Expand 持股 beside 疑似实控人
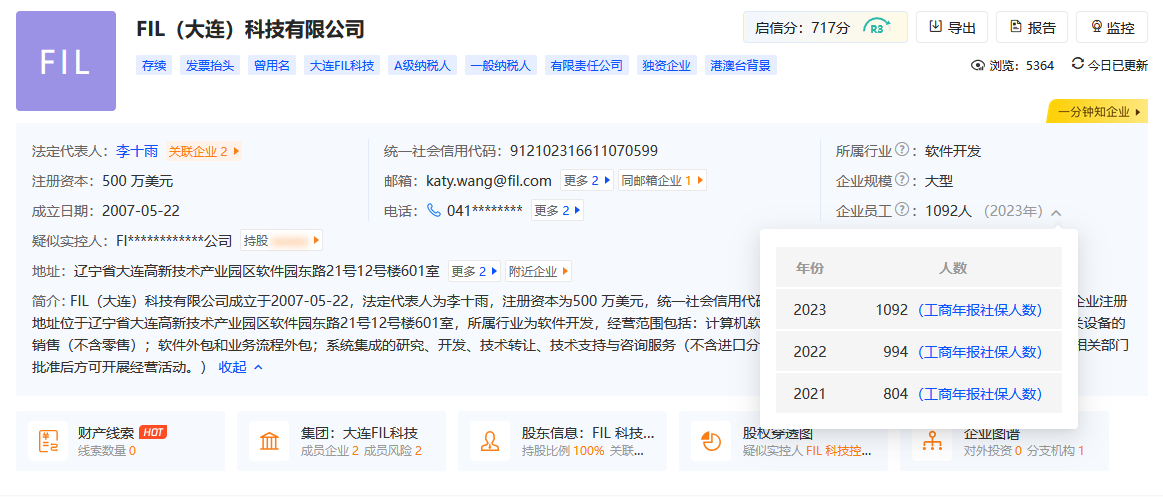Image resolution: width=1163 pixels, height=497 pixels. (x=282, y=240)
